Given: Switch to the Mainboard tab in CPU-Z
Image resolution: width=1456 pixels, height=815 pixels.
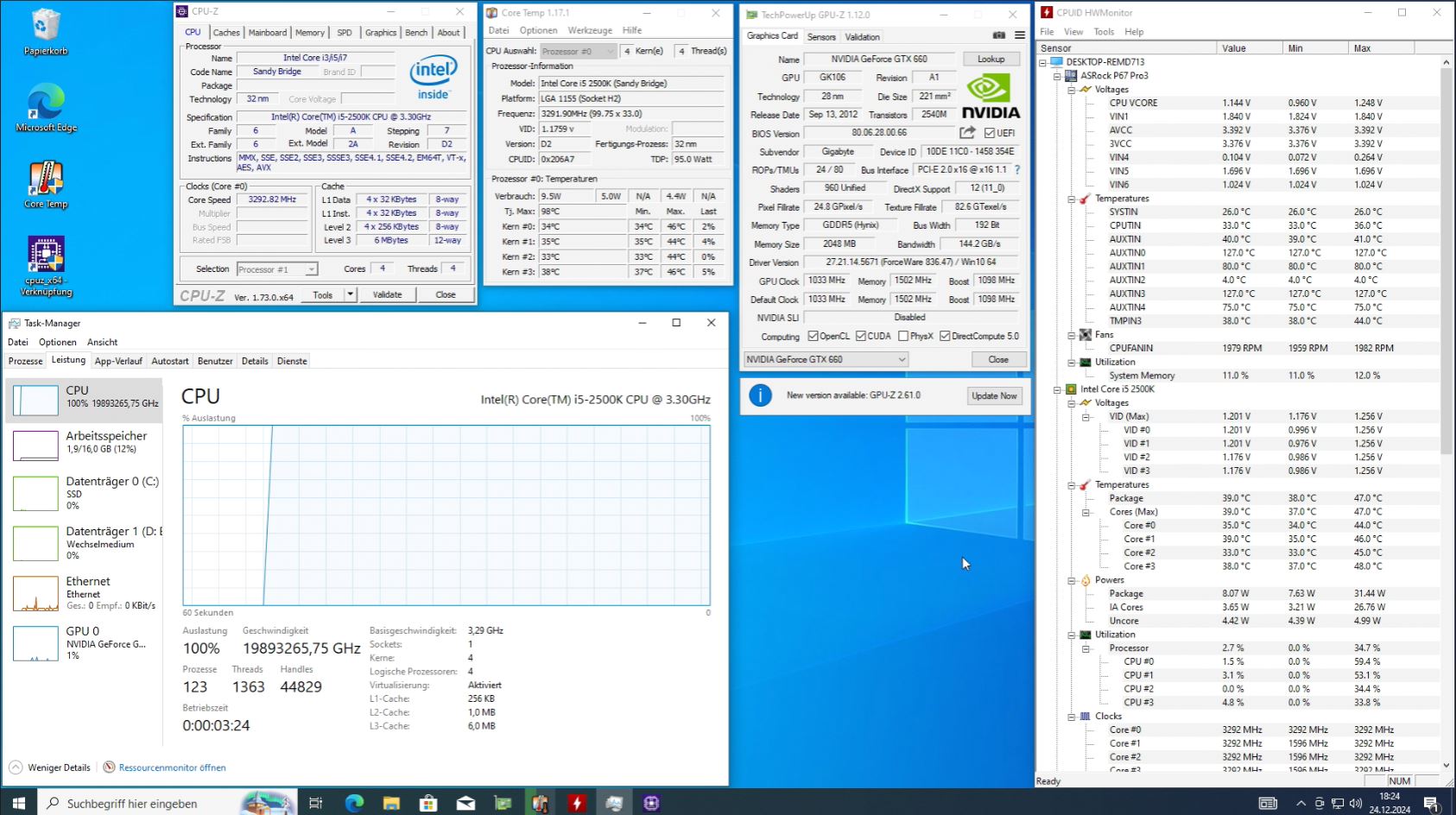Looking at the screenshot, I should click(268, 33).
